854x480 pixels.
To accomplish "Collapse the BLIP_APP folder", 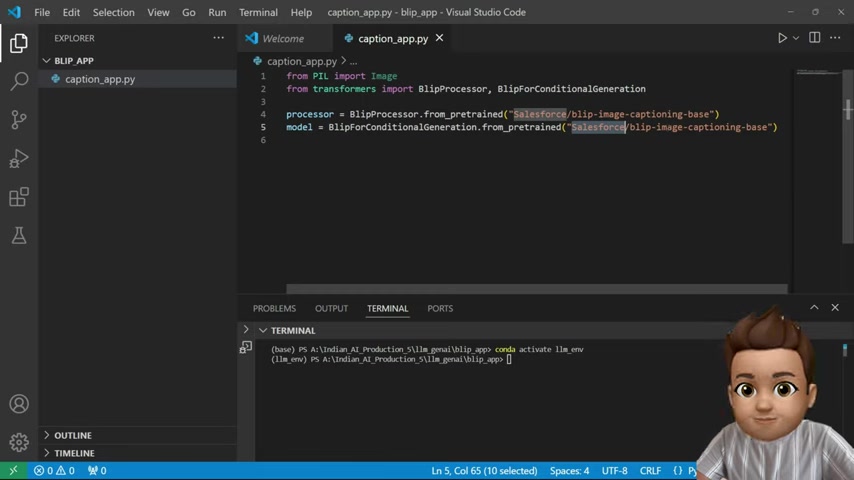I will tap(46, 60).
